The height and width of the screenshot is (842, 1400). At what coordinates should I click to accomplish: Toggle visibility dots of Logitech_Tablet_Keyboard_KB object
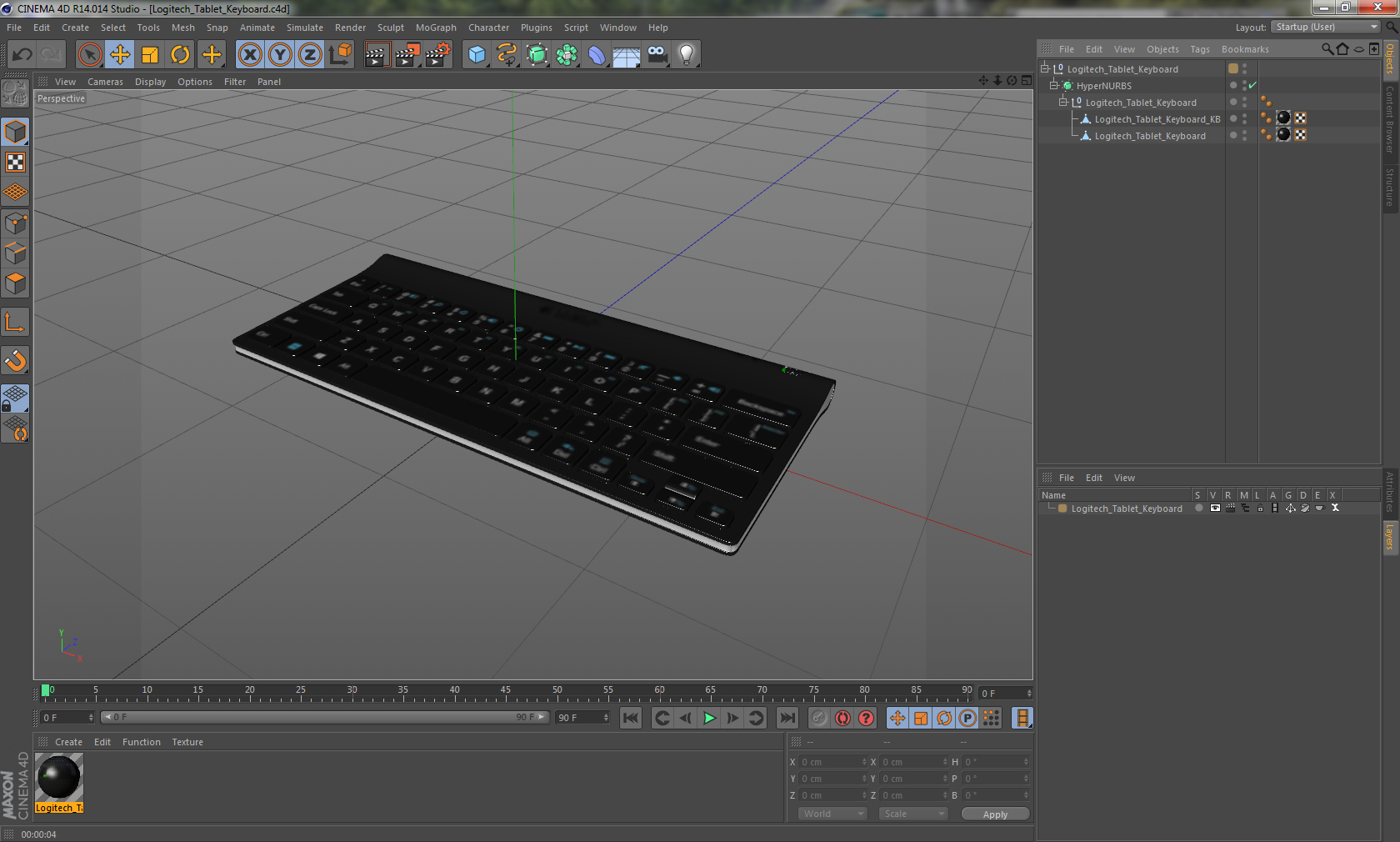click(1245, 119)
